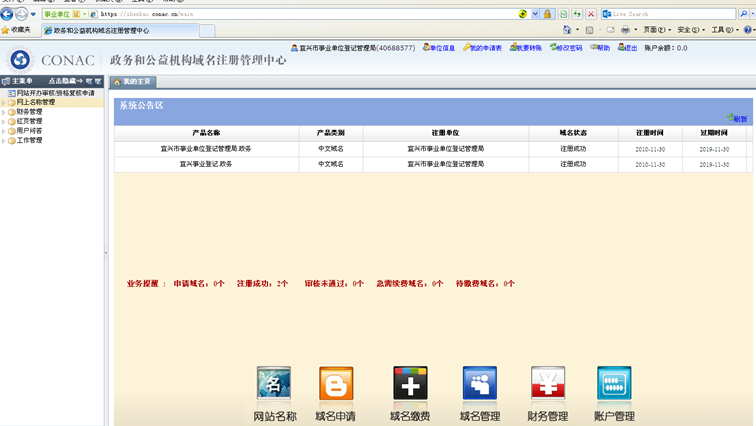This screenshot has height=426, width=756.
Task: Click the 域名状态 column header
Action: point(573,133)
